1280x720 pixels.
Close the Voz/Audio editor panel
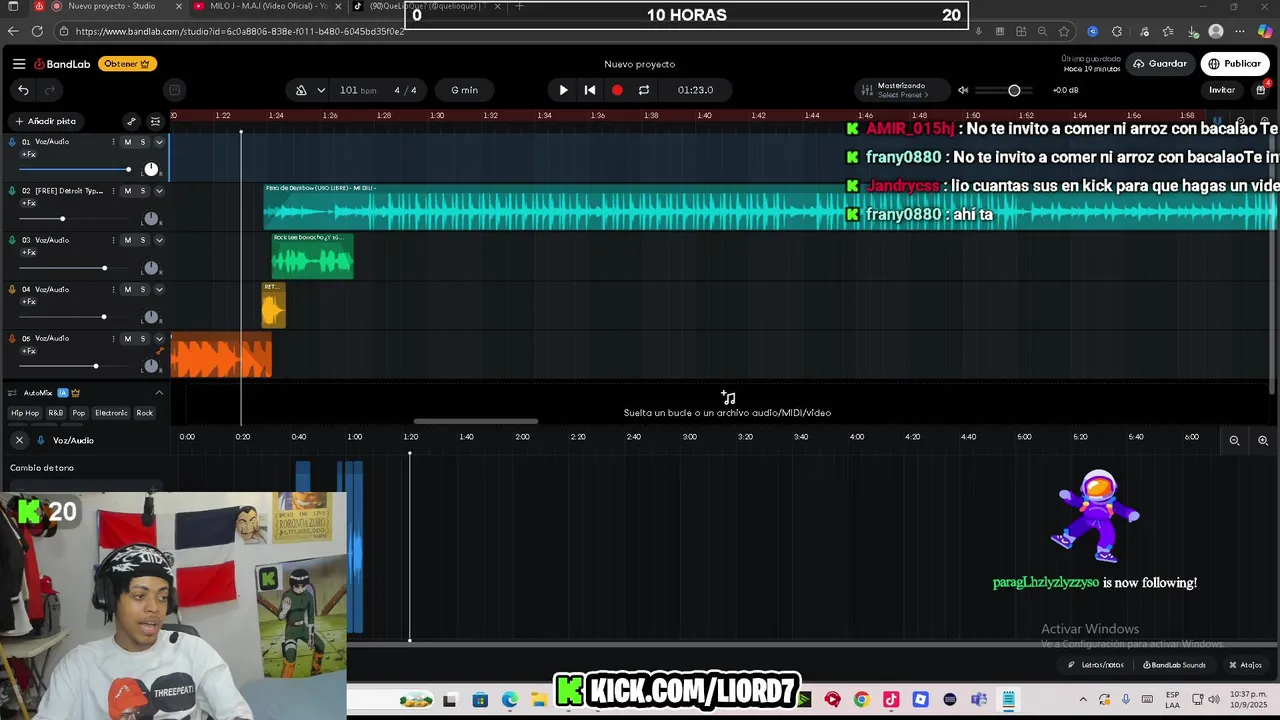19,440
